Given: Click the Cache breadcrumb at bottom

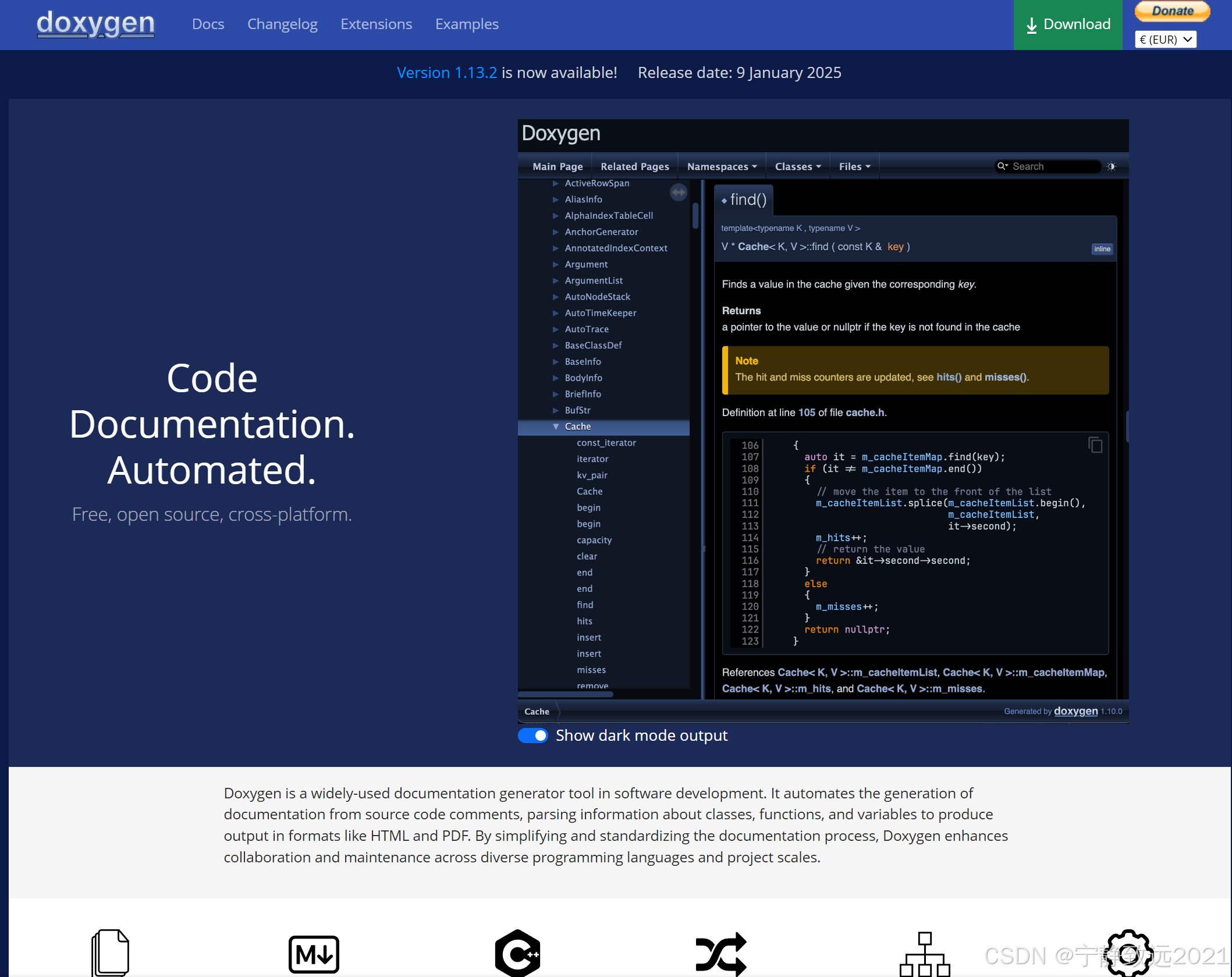Looking at the screenshot, I should point(537,712).
